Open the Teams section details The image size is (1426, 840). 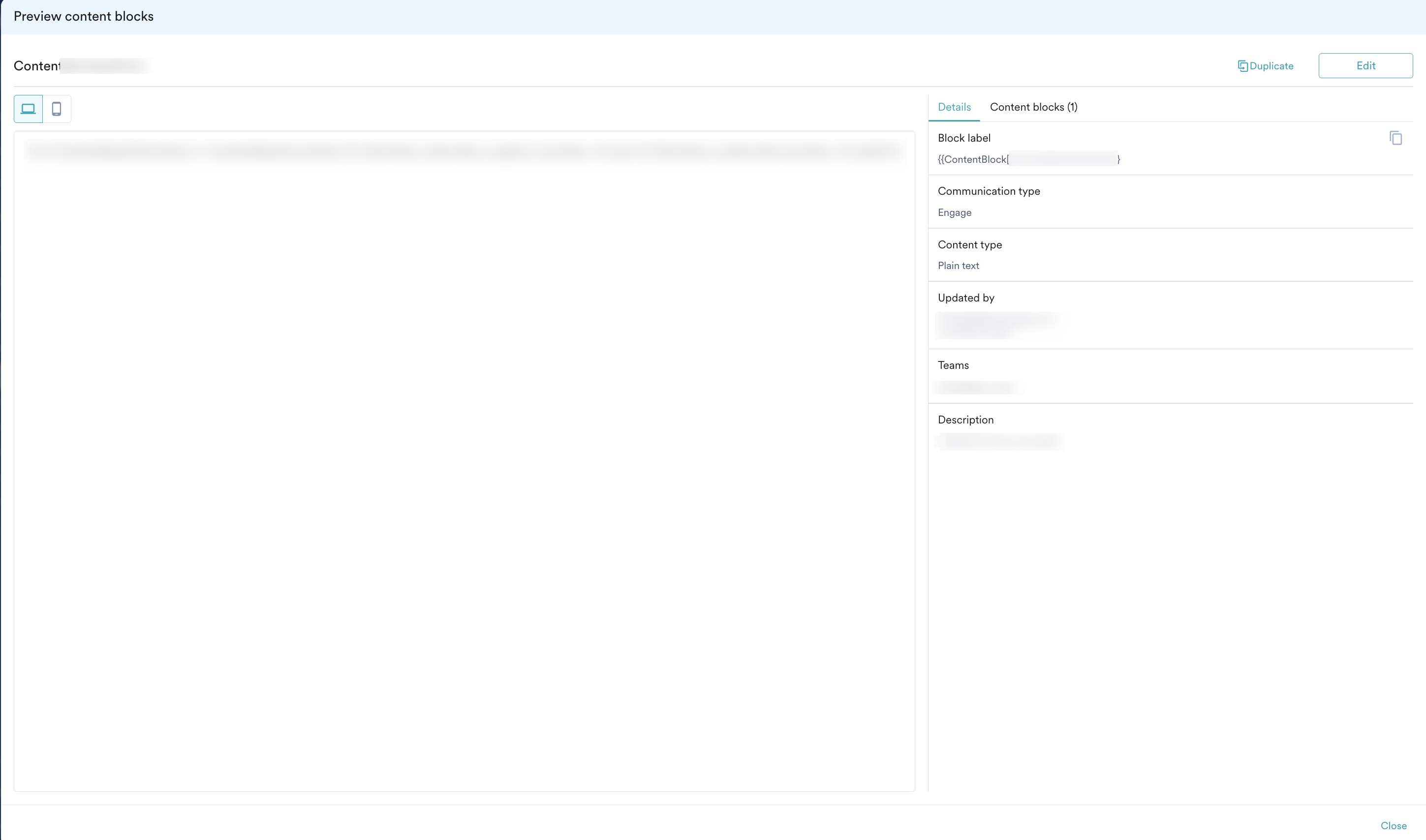tap(953, 365)
